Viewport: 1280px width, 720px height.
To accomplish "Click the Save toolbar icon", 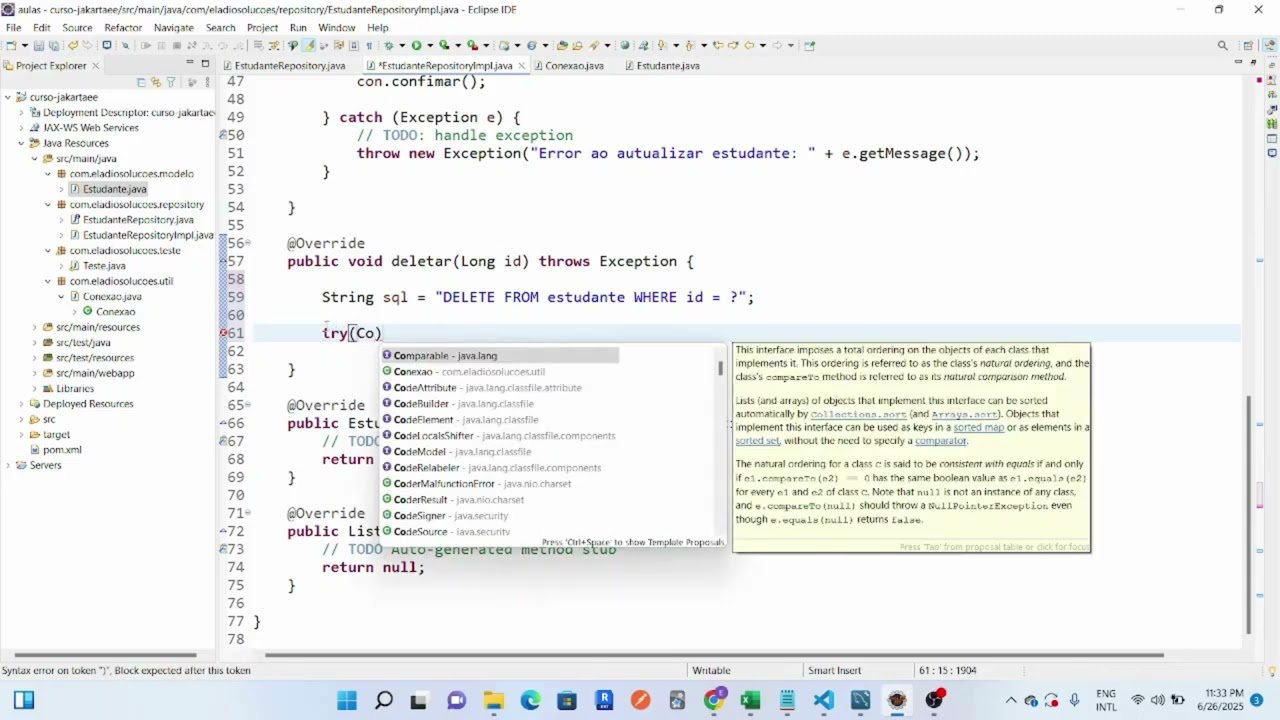I will (39, 46).
